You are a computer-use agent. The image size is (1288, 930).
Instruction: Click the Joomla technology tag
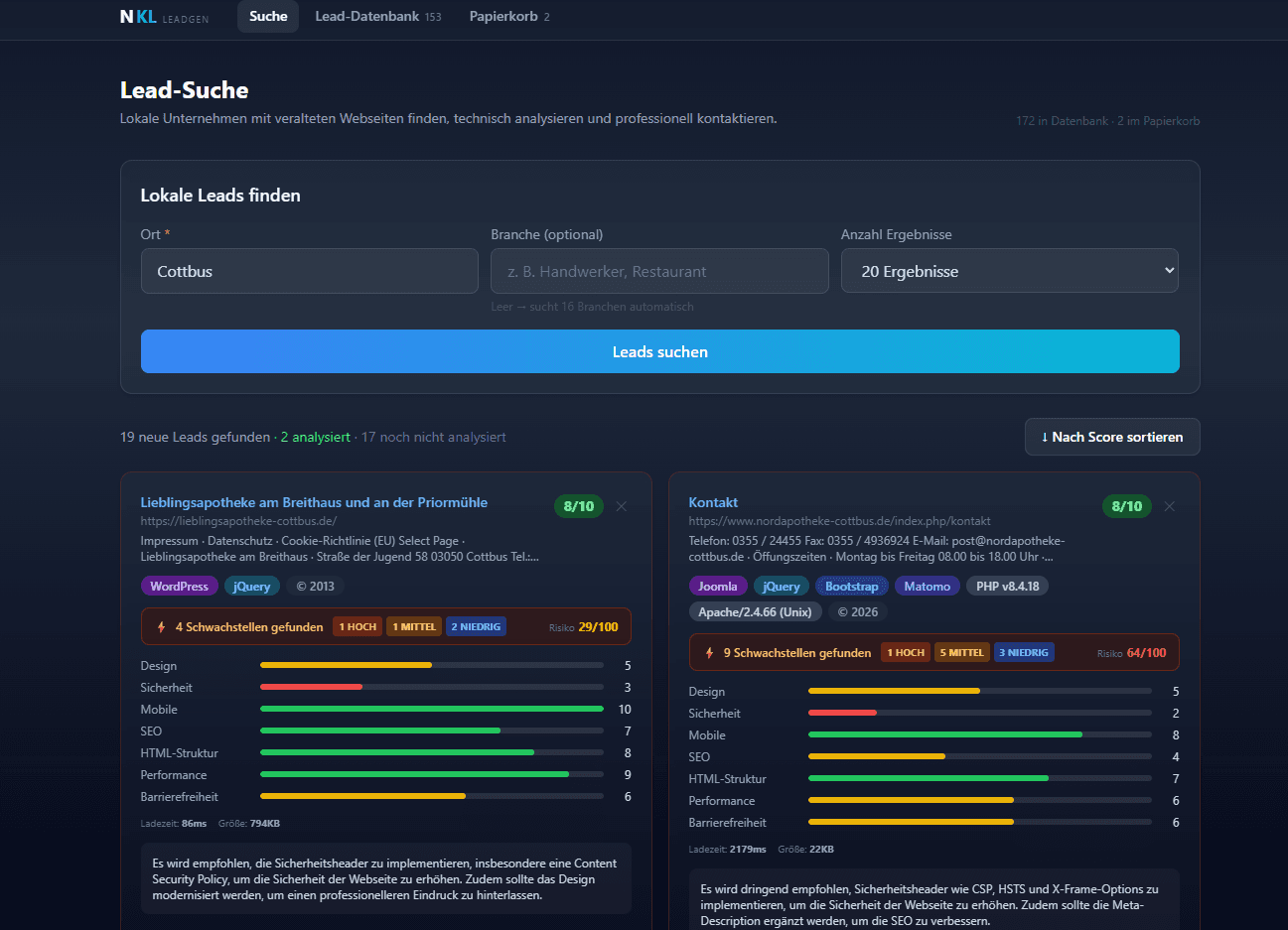(x=717, y=587)
